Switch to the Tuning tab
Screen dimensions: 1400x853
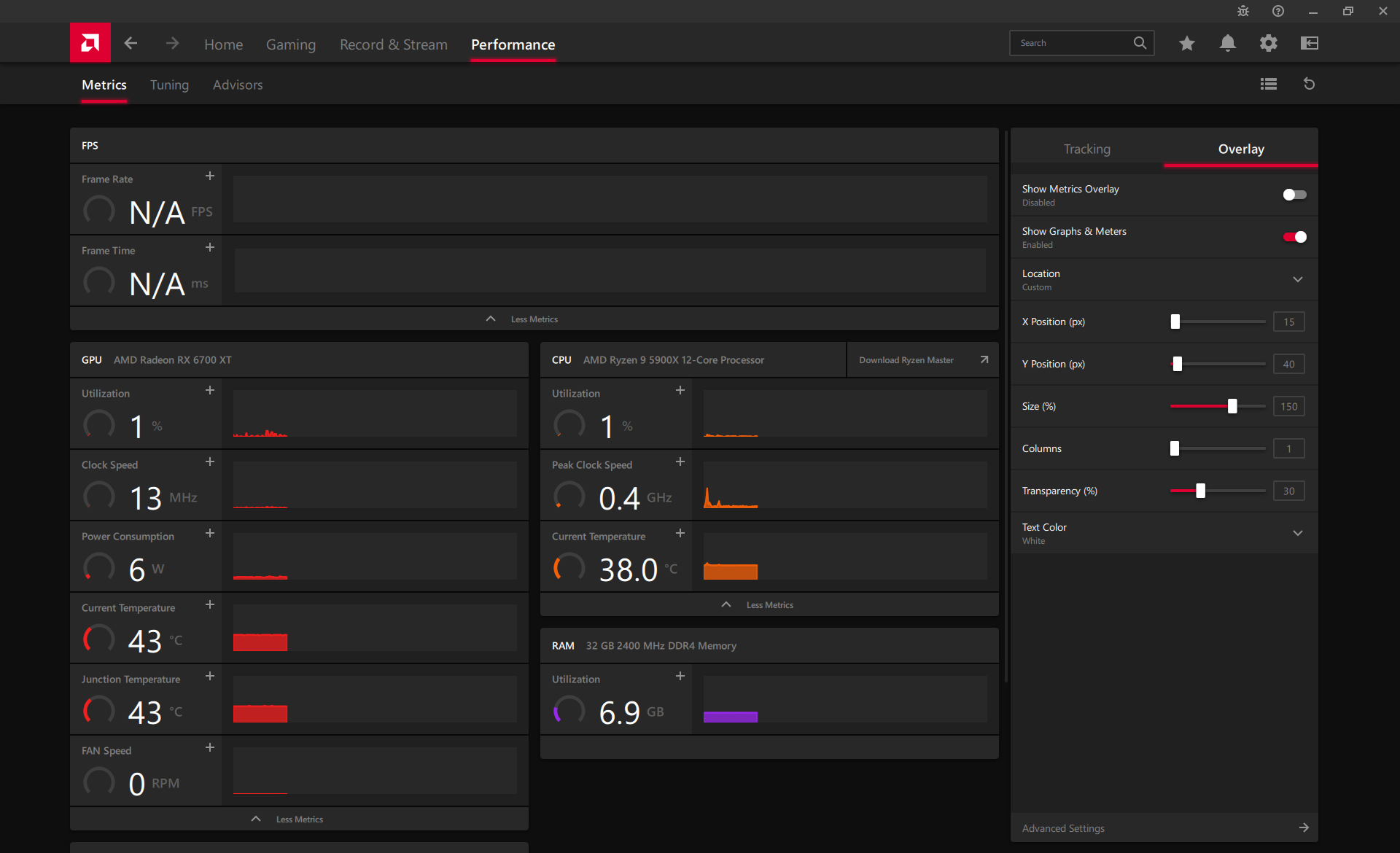(169, 85)
